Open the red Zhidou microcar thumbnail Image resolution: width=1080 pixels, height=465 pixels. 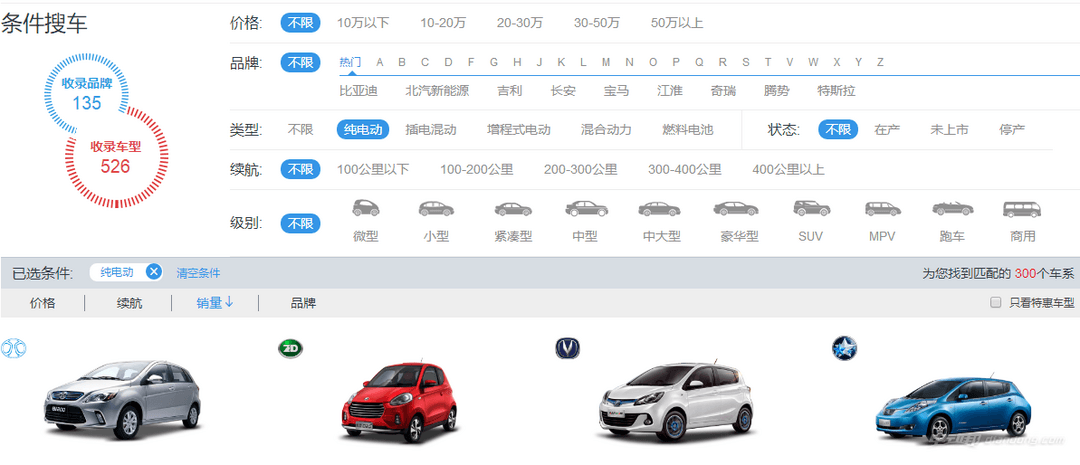(399, 402)
